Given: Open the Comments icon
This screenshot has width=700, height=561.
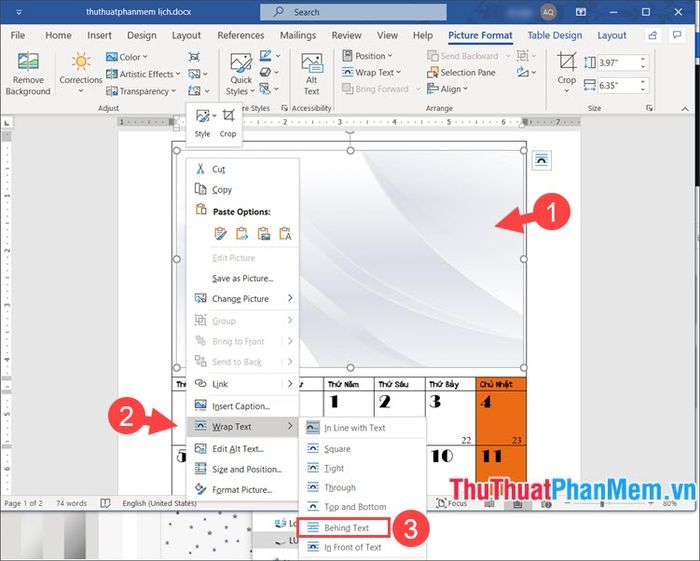Looking at the screenshot, I should click(x=677, y=35).
